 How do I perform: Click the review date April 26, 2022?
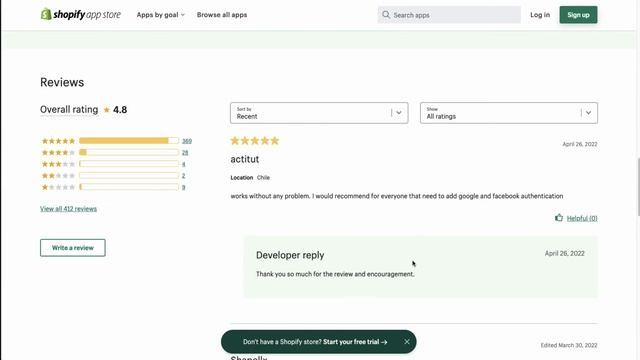580,144
